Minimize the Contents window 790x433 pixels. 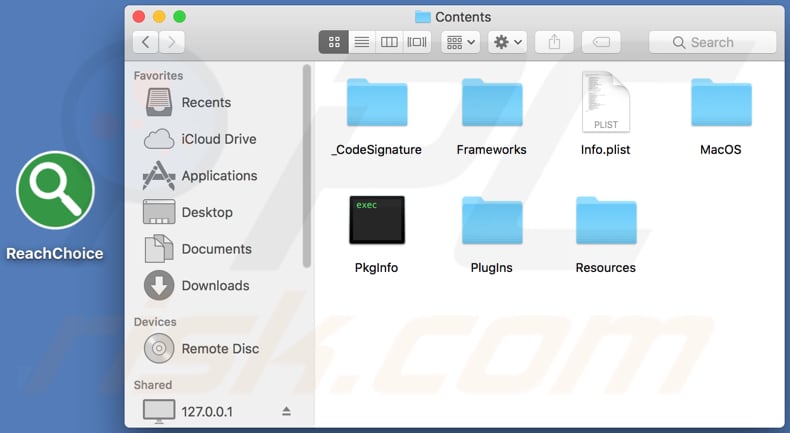tap(159, 17)
